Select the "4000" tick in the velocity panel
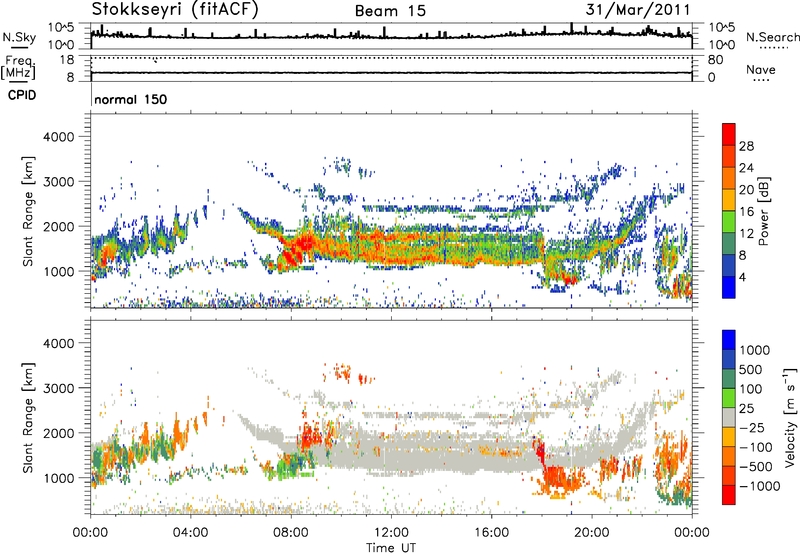 (x=58, y=343)
